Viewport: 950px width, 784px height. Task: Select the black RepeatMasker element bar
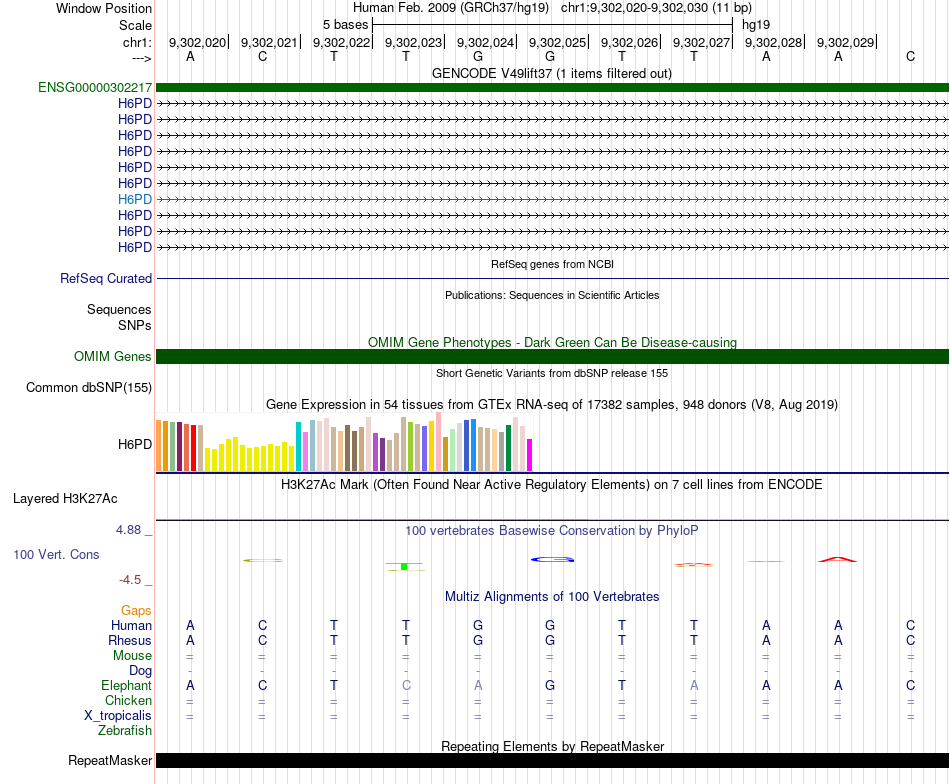552,760
